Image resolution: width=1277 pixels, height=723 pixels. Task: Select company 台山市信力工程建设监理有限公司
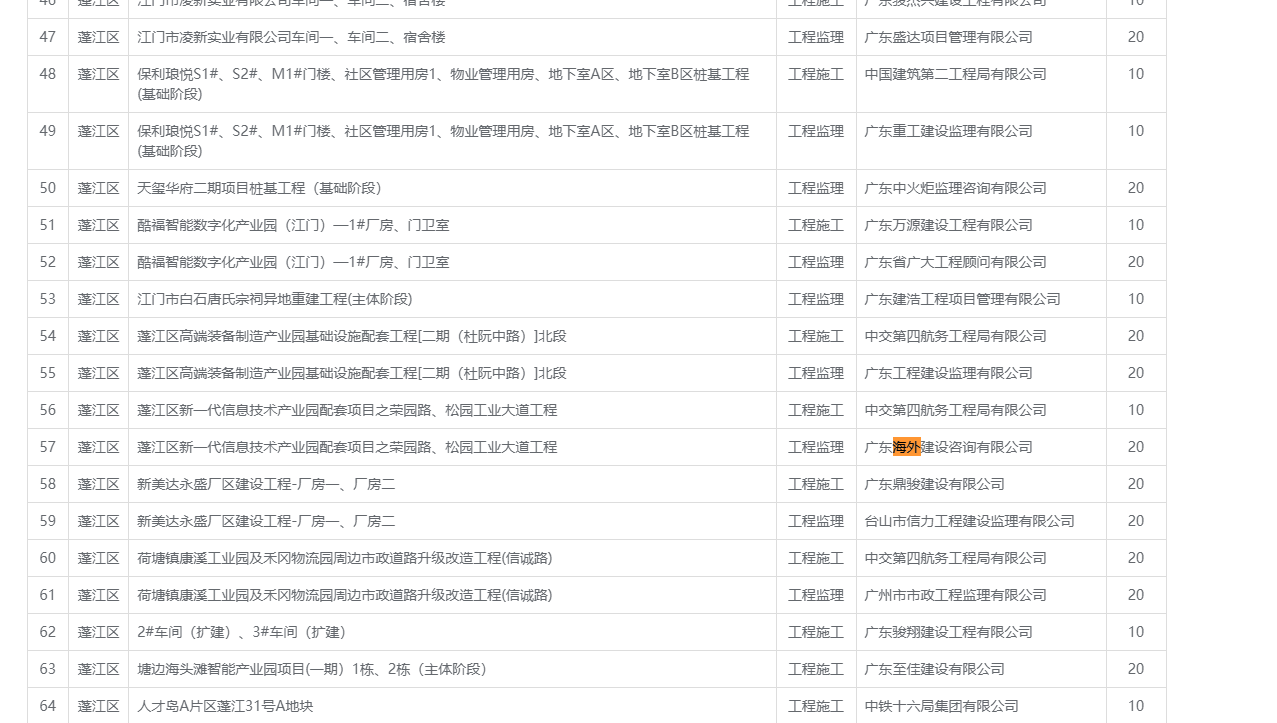[x=969, y=521]
